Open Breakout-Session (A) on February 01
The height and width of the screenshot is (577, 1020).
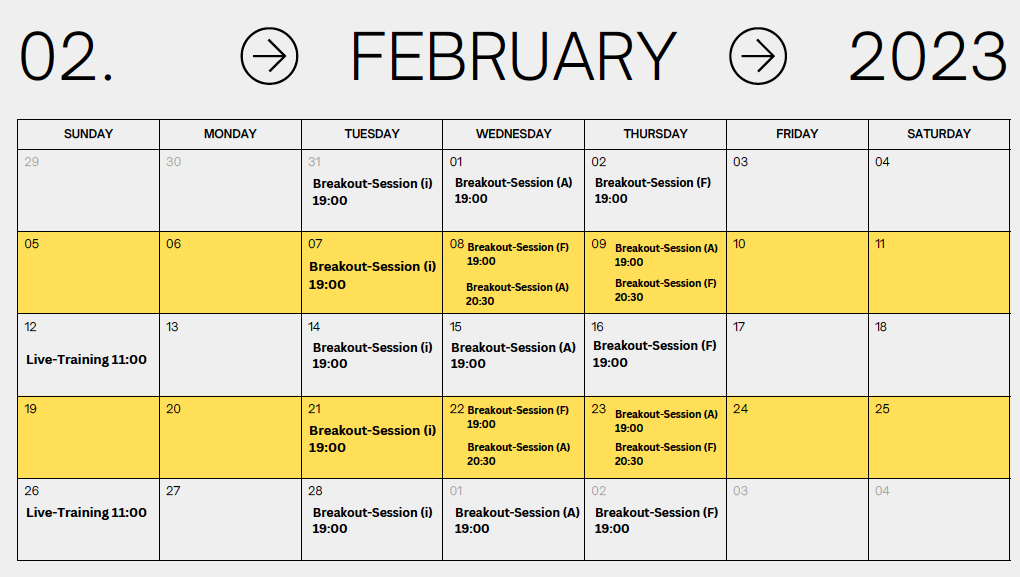click(513, 191)
